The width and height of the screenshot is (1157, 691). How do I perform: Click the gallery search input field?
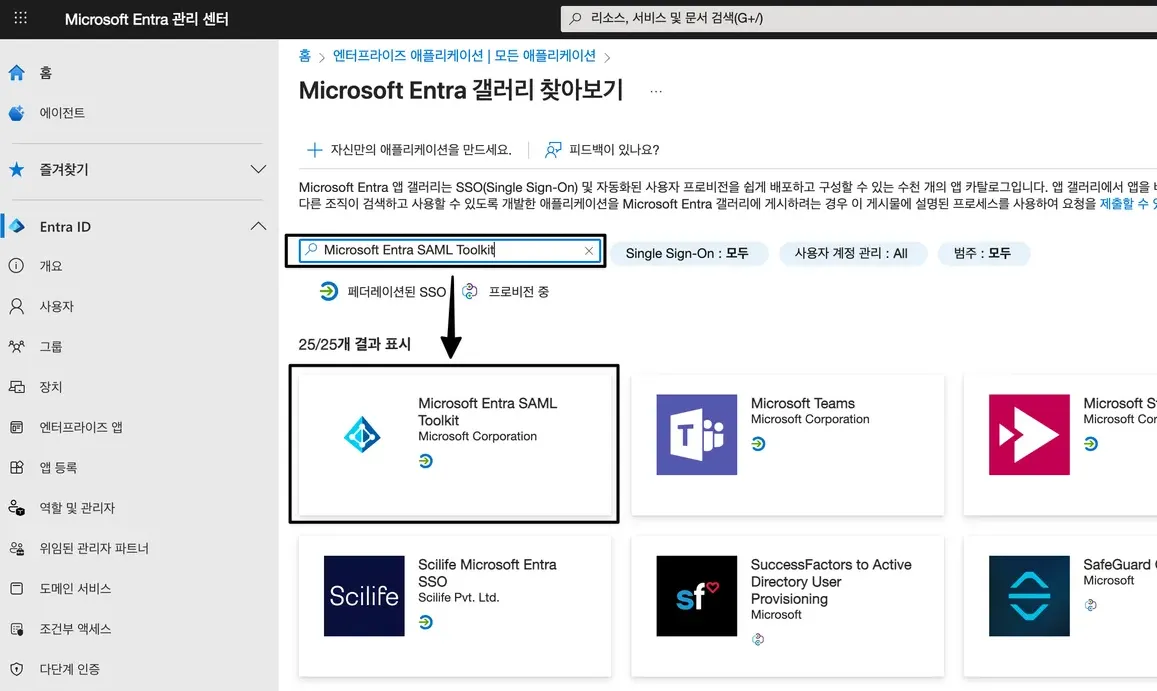pyautogui.click(x=450, y=251)
